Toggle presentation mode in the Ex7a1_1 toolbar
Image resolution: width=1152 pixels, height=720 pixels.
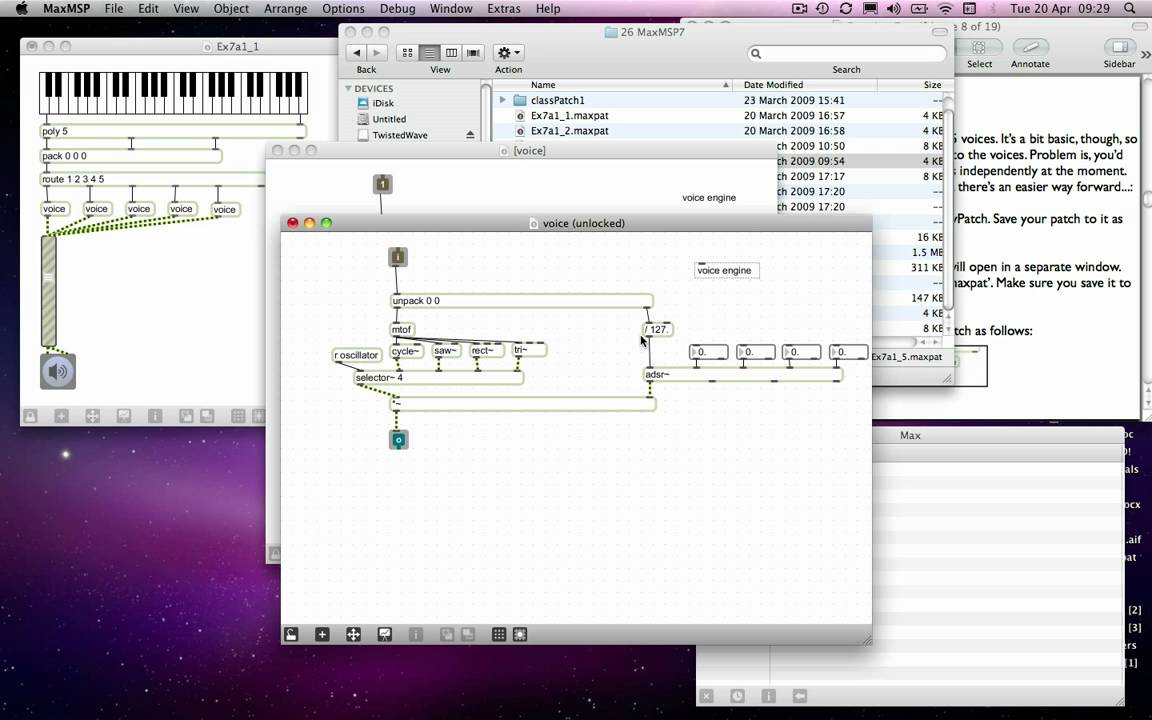click(x=123, y=416)
